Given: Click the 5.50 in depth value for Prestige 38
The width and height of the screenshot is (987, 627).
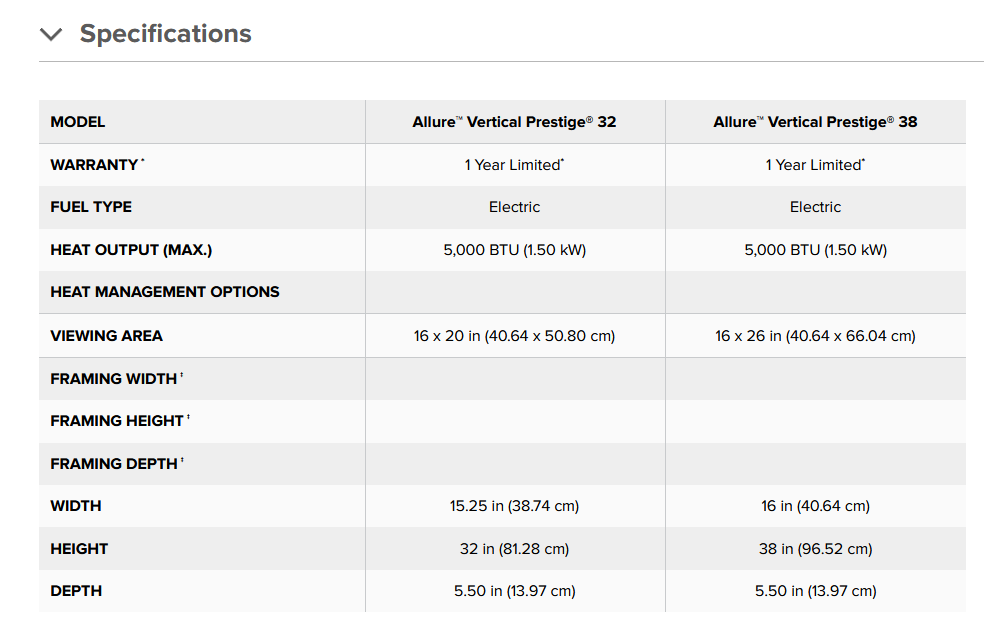Looking at the screenshot, I should click(815, 591).
